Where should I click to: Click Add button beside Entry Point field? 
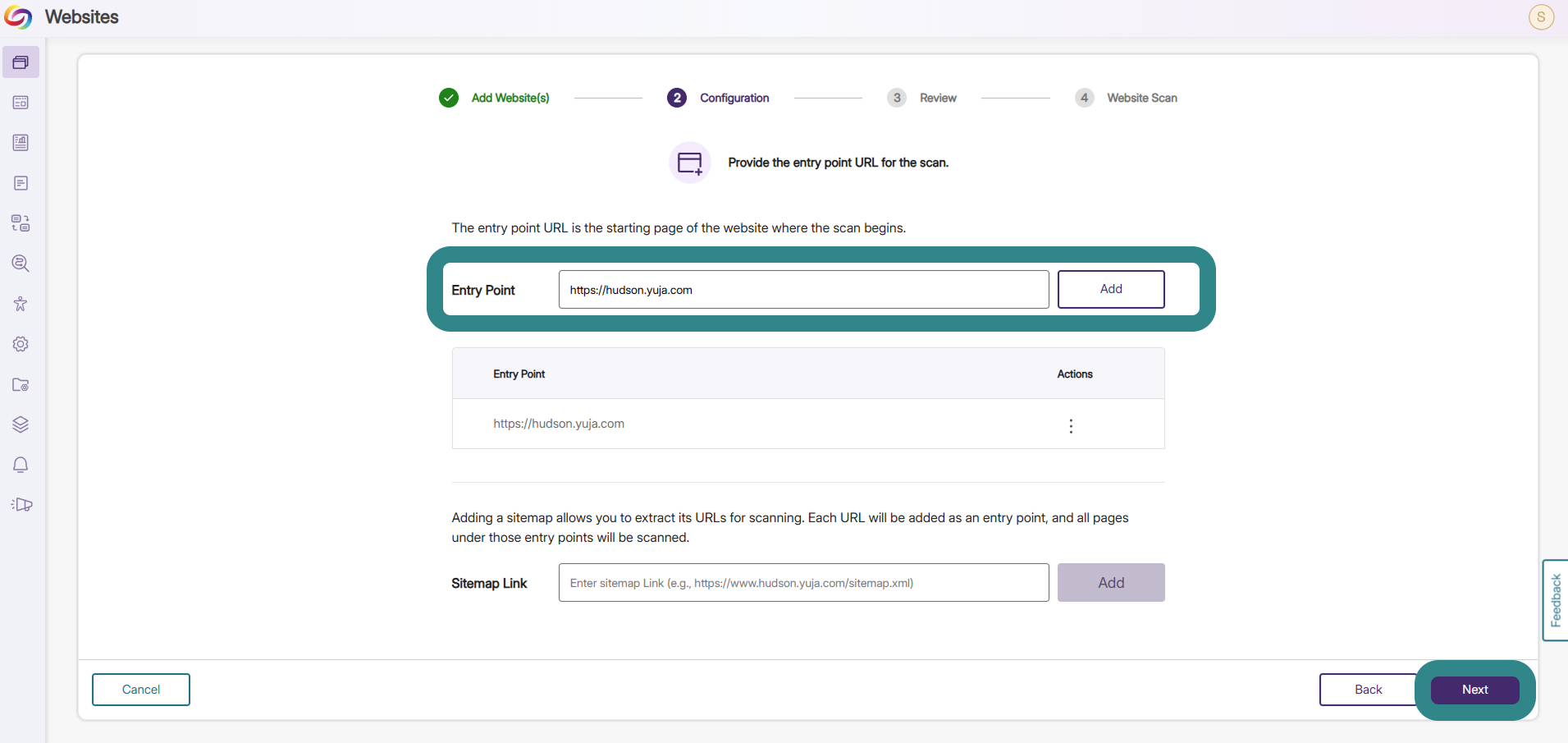[1111, 289]
